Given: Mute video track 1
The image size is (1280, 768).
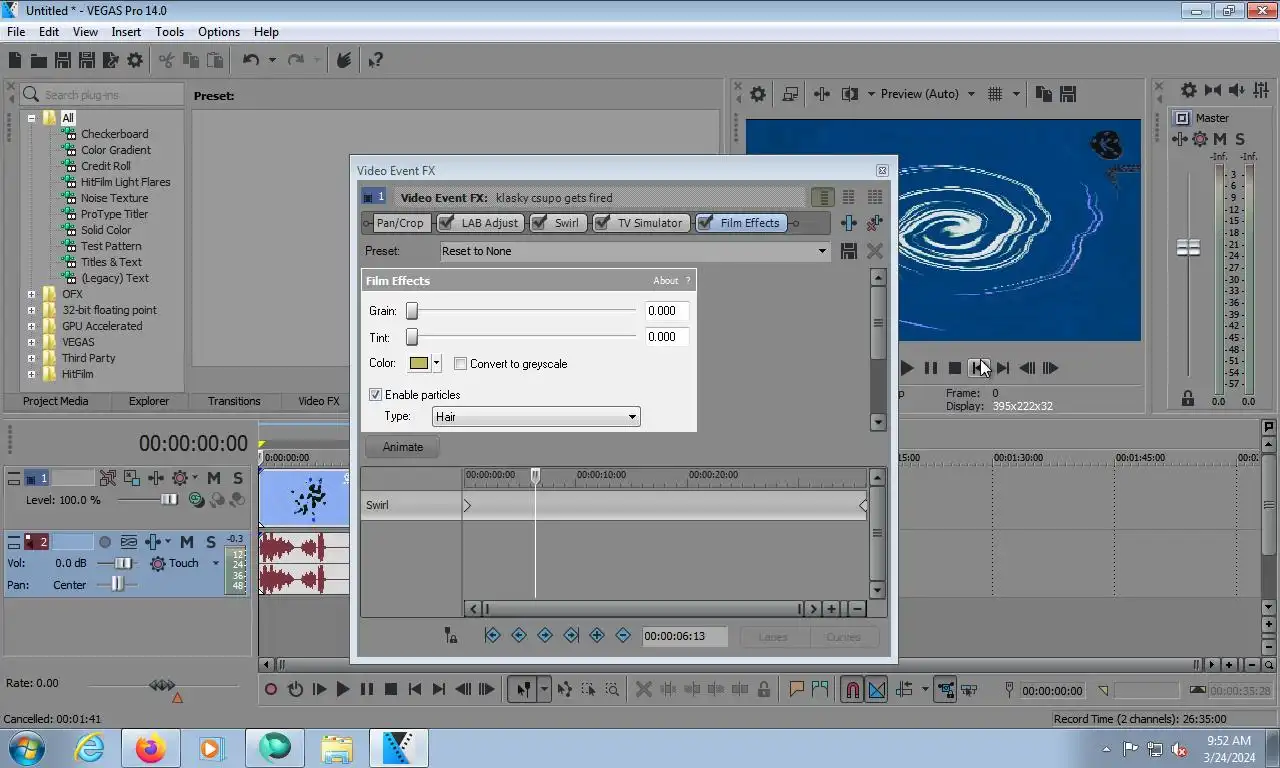Looking at the screenshot, I should (214, 479).
